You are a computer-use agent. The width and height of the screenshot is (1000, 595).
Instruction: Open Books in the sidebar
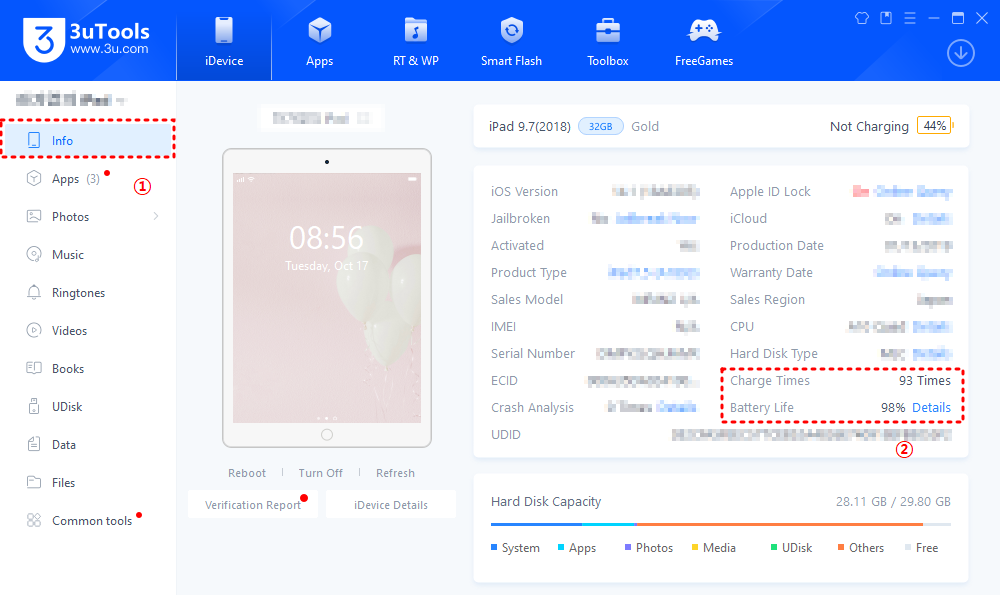(88, 369)
